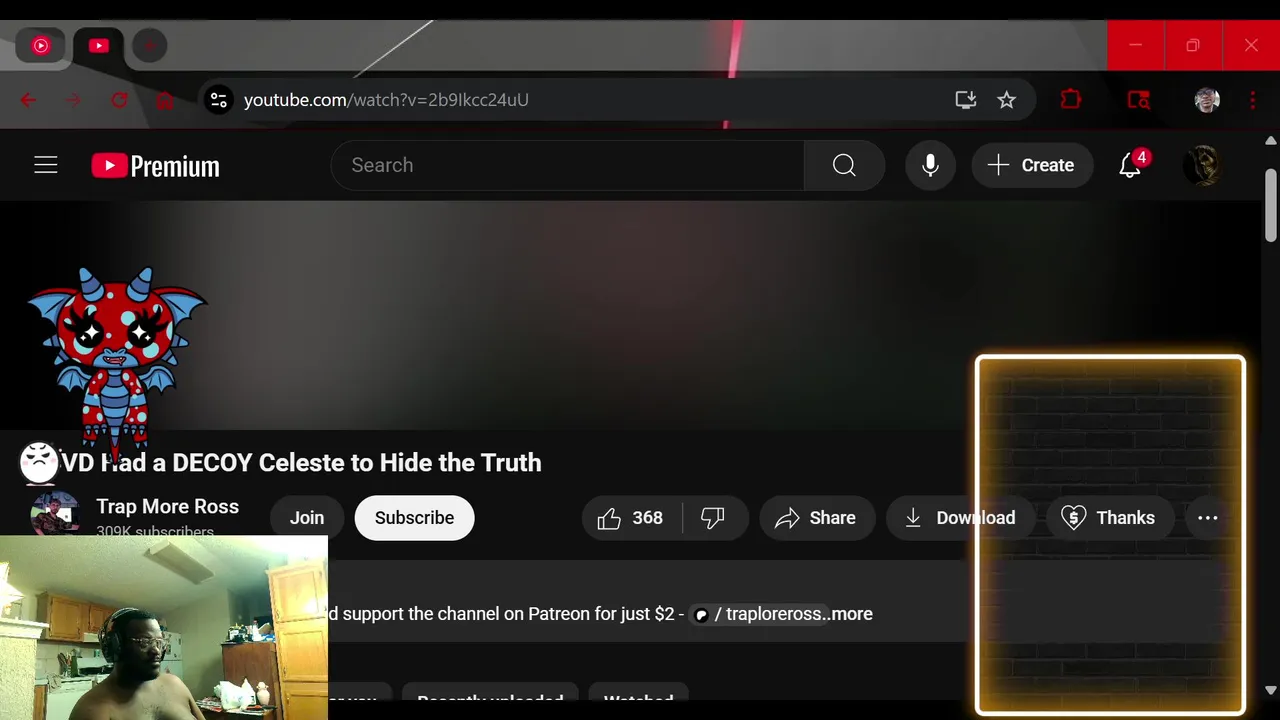The width and height of the screenshot is (1280, 720).
Task: Switch to the active YouTube video tab
Action: 98,45
